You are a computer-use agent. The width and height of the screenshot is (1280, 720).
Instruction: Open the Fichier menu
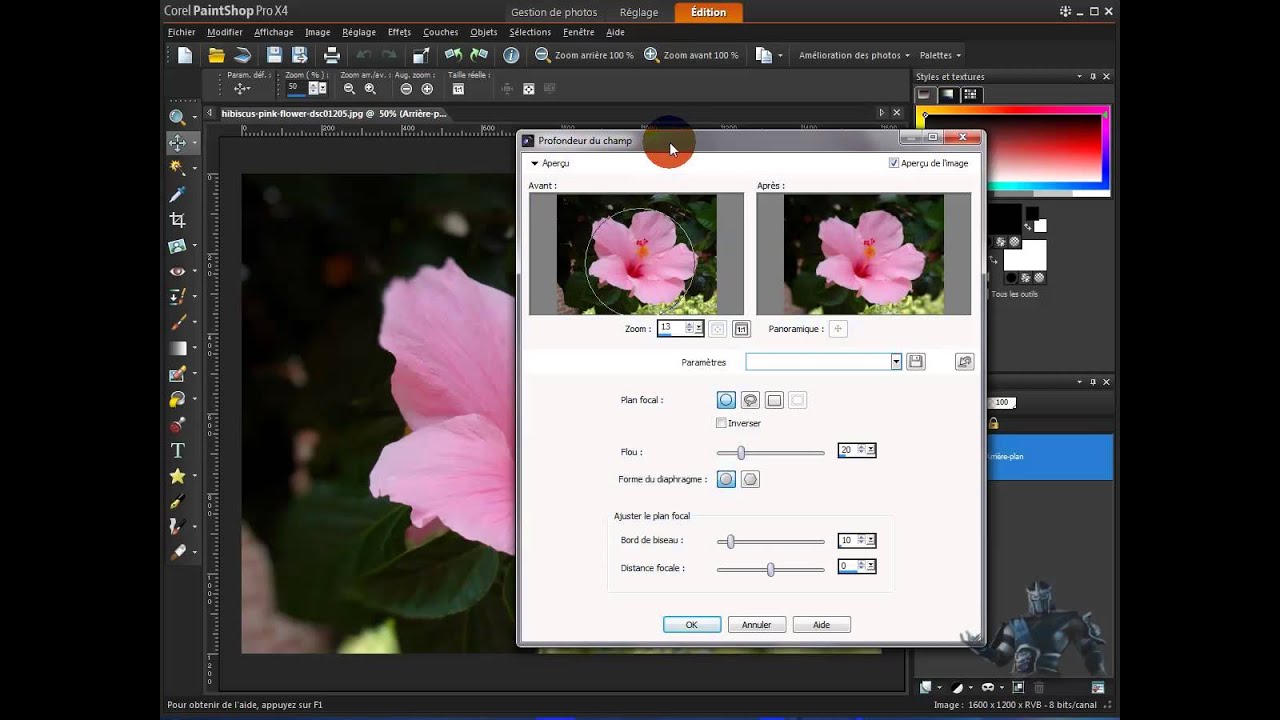pyautogui.click(x=182, y=32)
